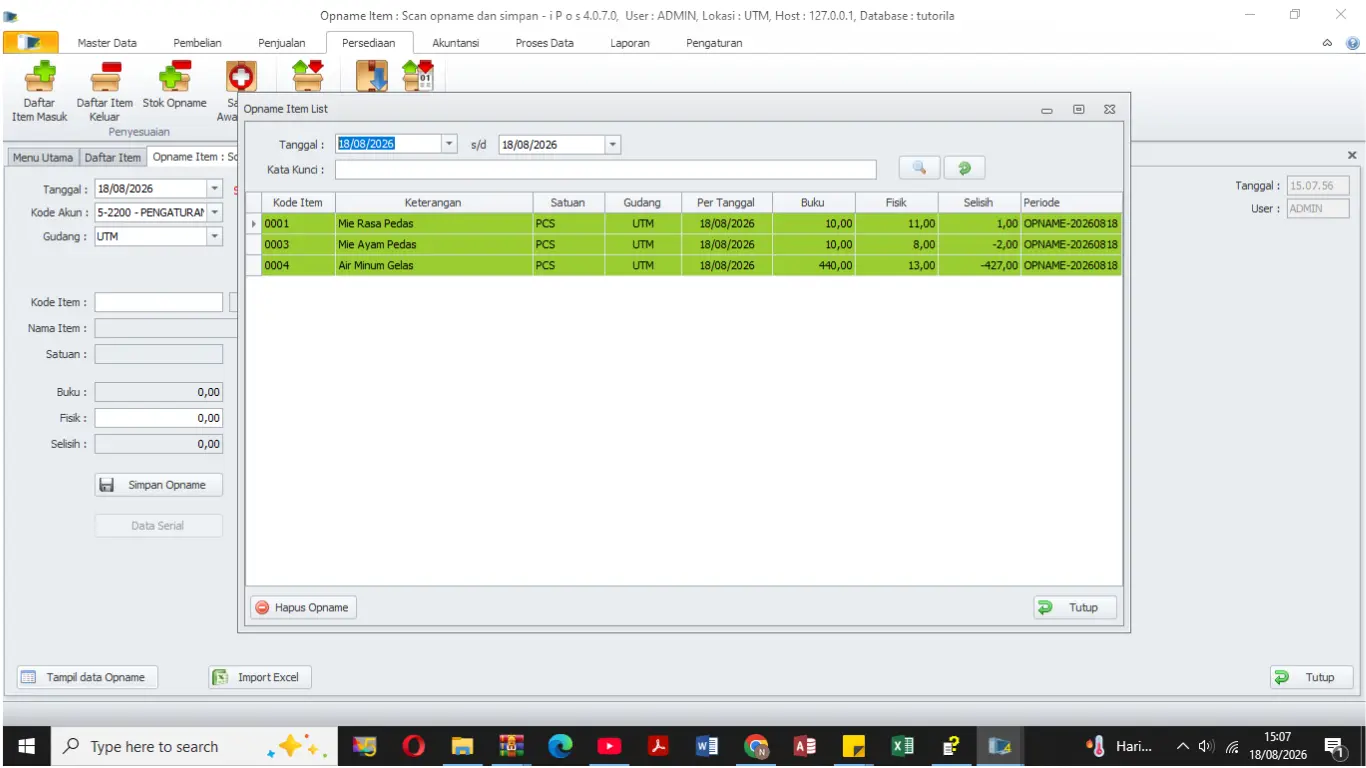This screenshot has width=1366, height=768.
Task: Click the Selisih column header
Action: click(x=979, y=202)
